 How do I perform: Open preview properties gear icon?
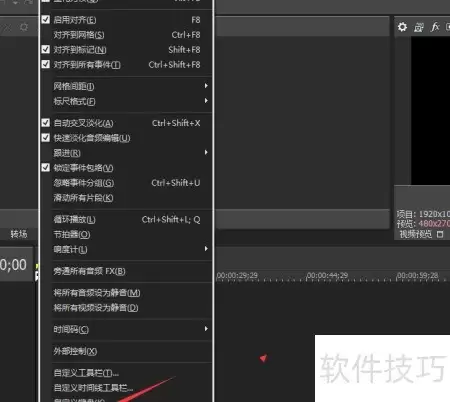(402, 27)
